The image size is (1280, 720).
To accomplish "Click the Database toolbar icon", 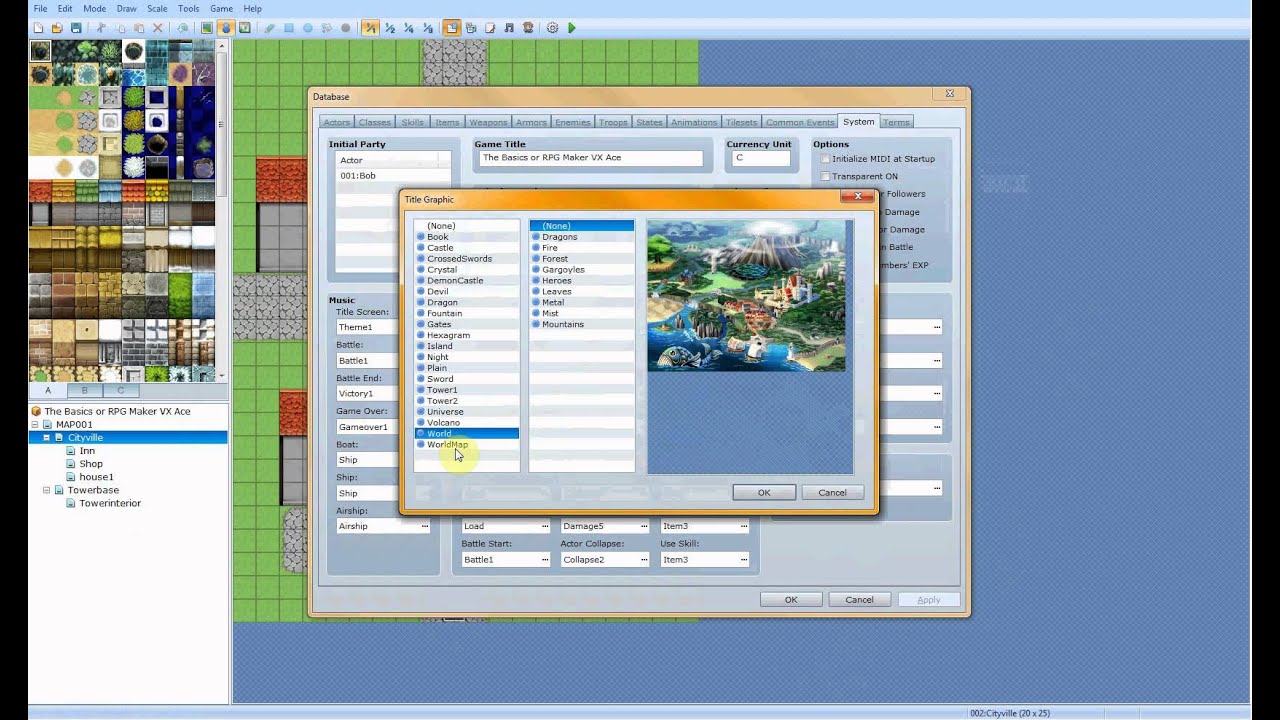I will point(452,28).
